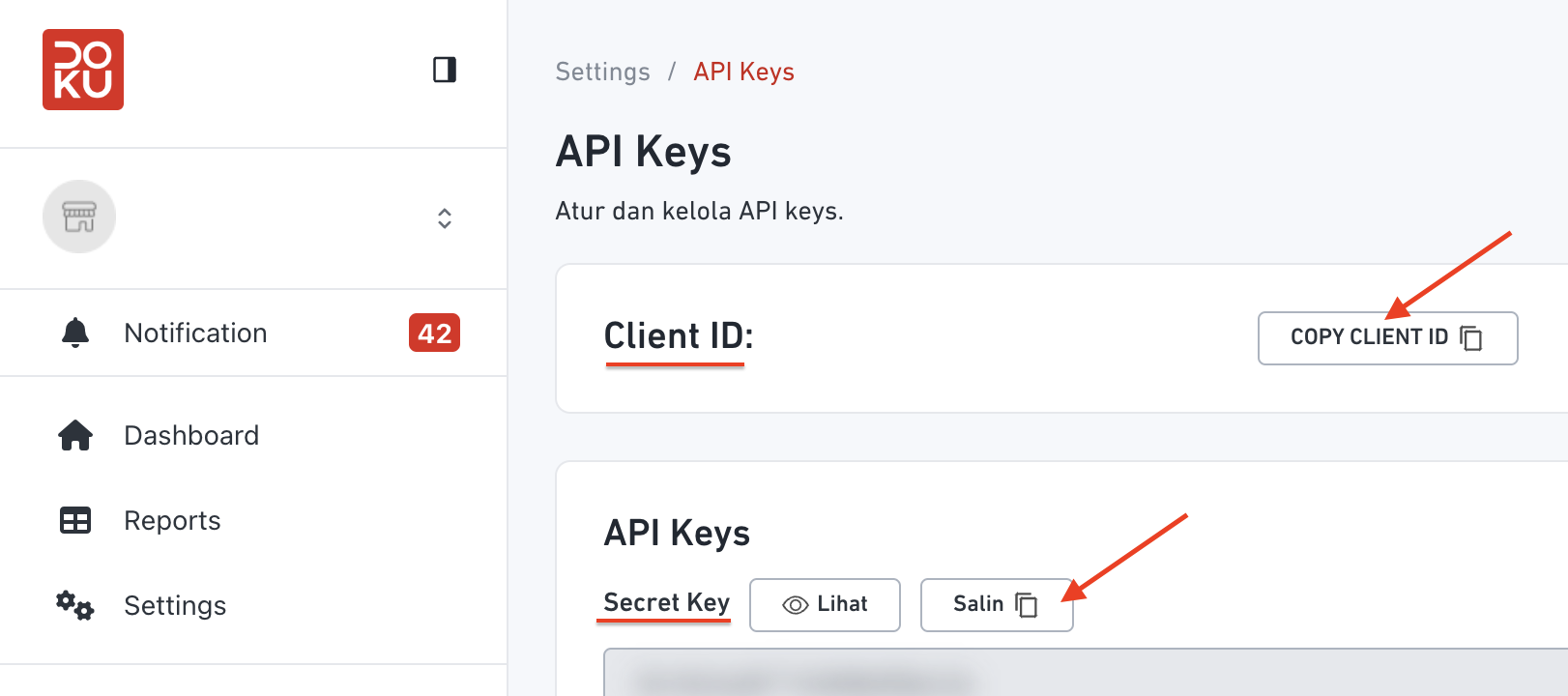The image size is (1568, 696).
Task: Show the Secret Key with Lihat
Action: tap(825, 605)
